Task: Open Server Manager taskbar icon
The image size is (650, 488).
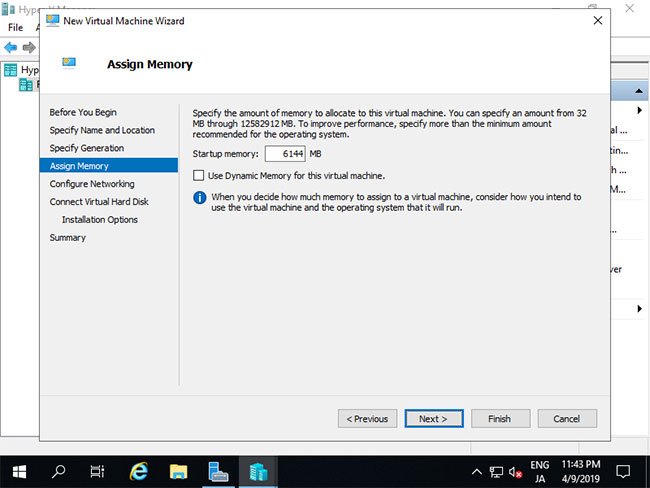Action: (218, 472)
